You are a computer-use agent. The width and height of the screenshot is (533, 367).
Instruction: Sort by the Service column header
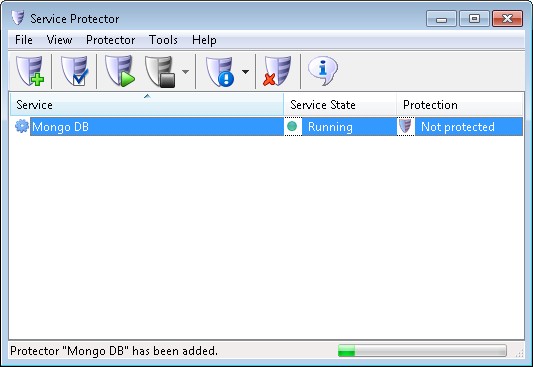(147, 105)
